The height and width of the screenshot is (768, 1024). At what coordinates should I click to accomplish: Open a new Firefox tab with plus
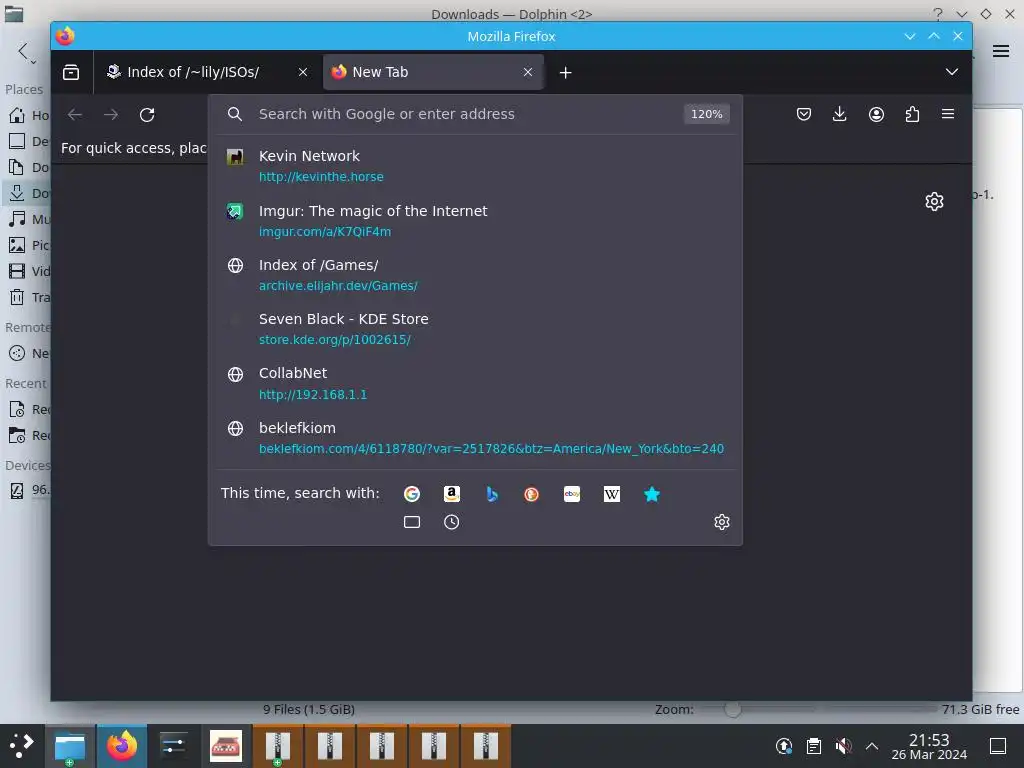tap(566, 72)
